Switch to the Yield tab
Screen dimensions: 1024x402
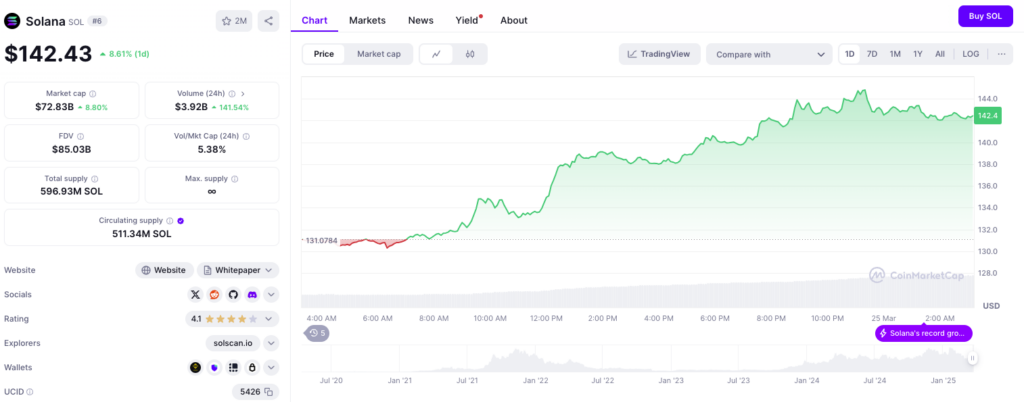[x=468, y=20]
